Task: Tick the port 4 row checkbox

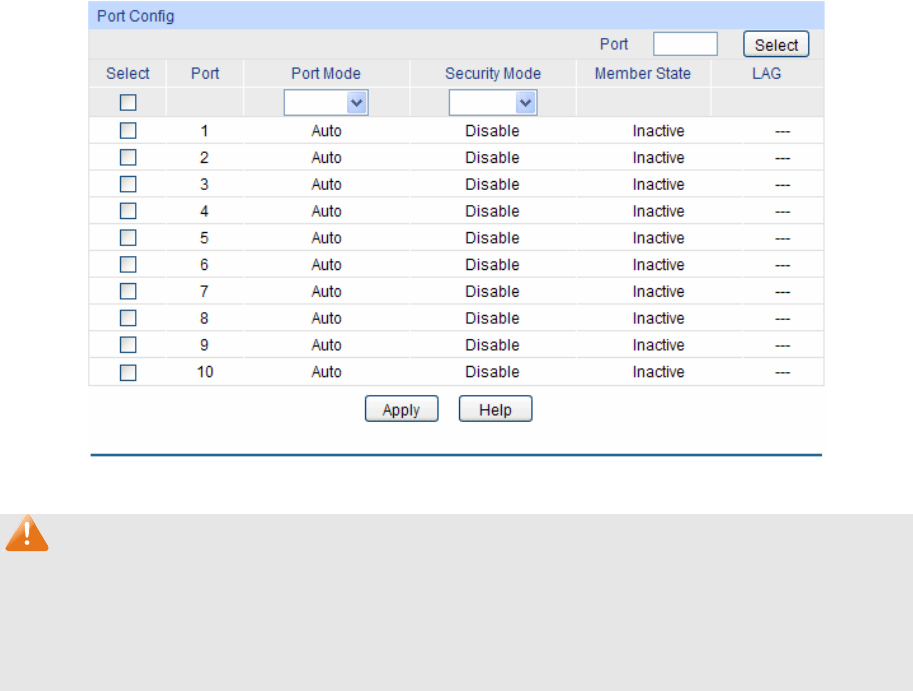Action: [128, 211]
